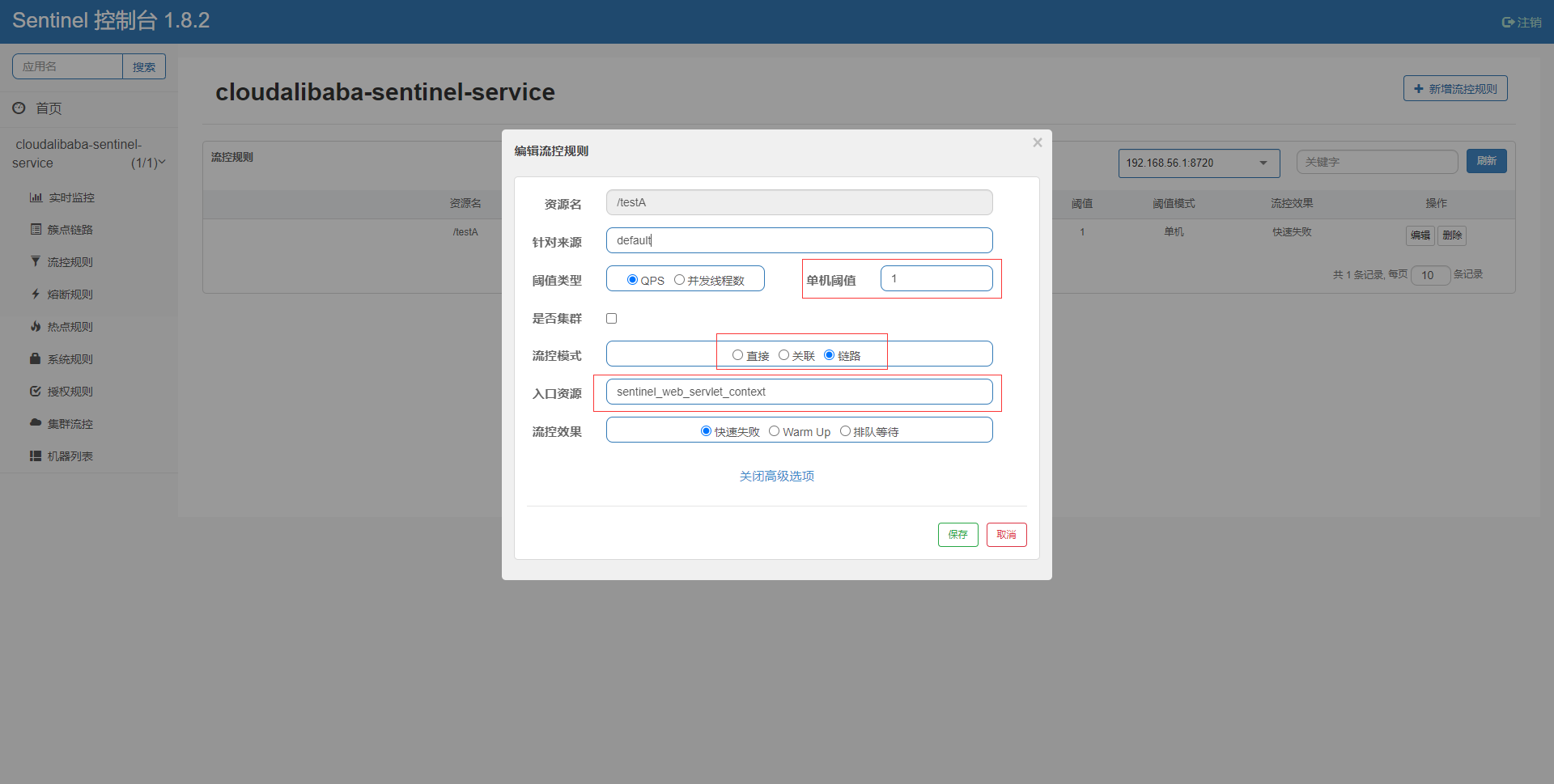Click the flame icon for 热点规则

(x=36, y=327)
